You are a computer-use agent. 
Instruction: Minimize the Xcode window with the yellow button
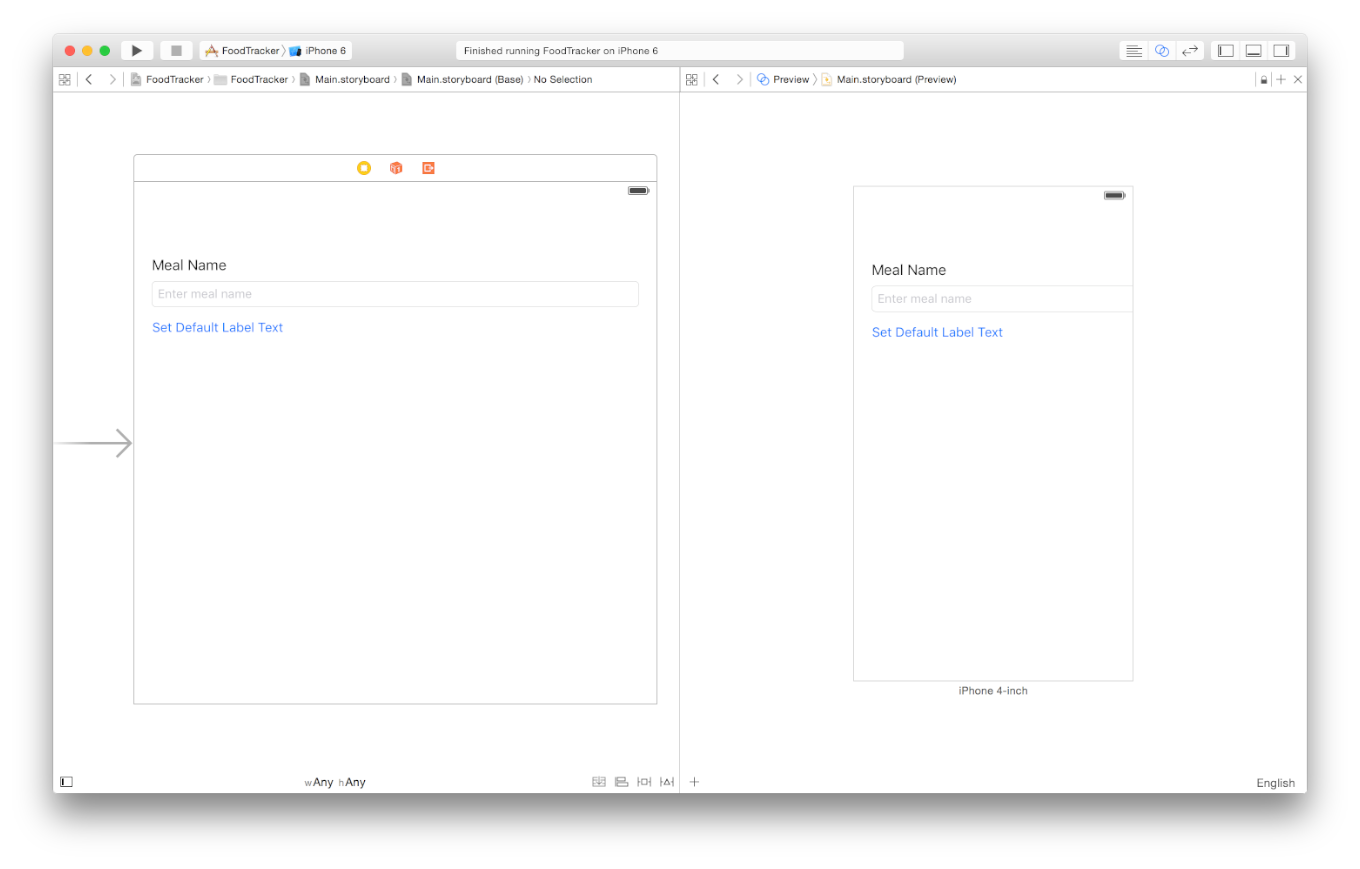[x=87, y=50]
